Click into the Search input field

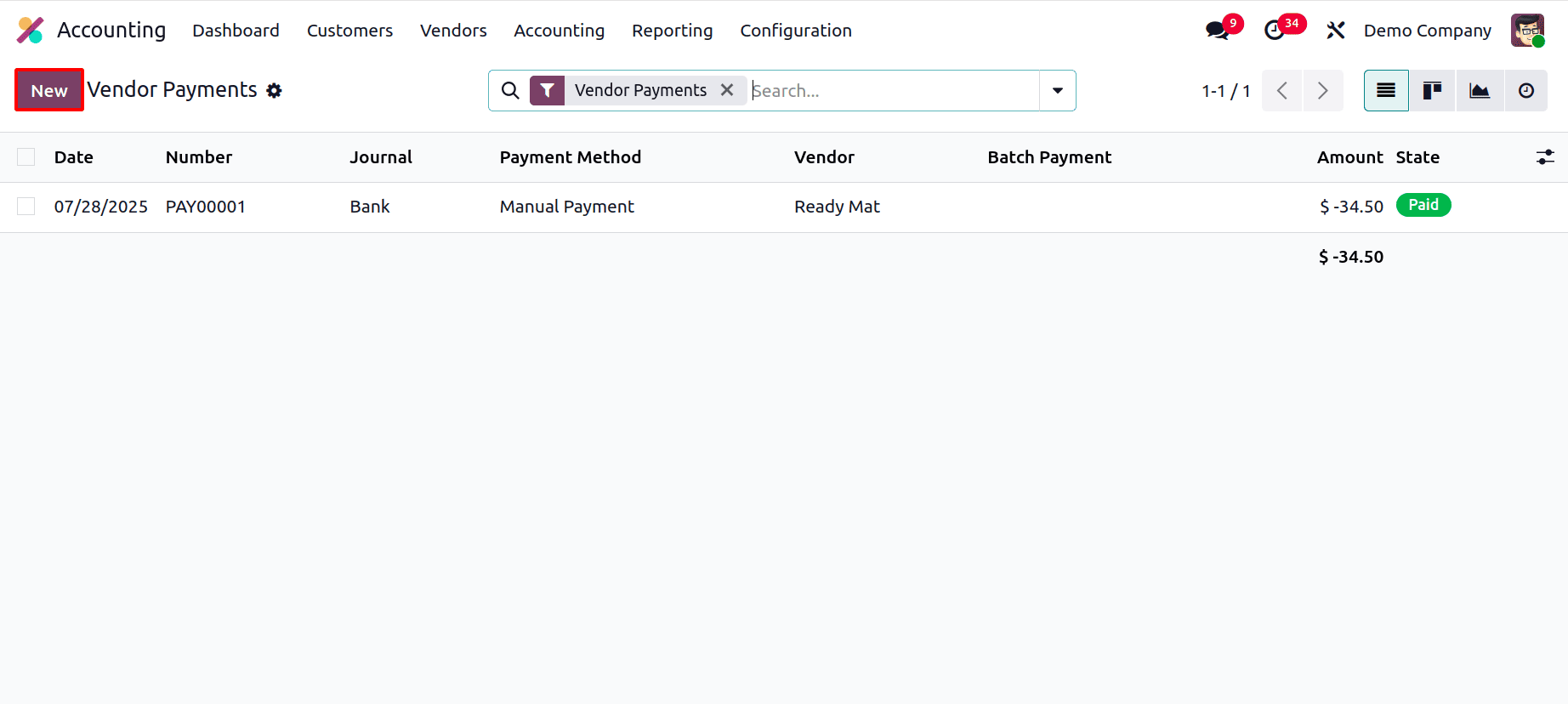tap(893, 90)
